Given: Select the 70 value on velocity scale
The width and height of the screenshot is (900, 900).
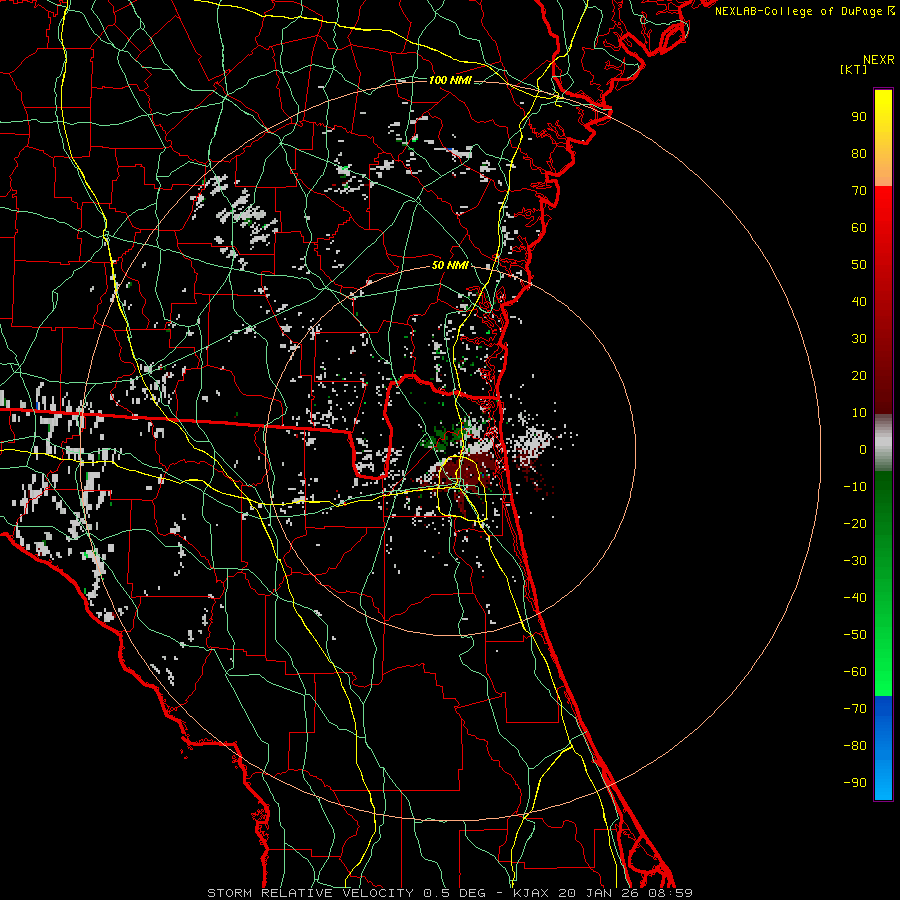Looking at the screenshot, I should click(x=859, y=191).
